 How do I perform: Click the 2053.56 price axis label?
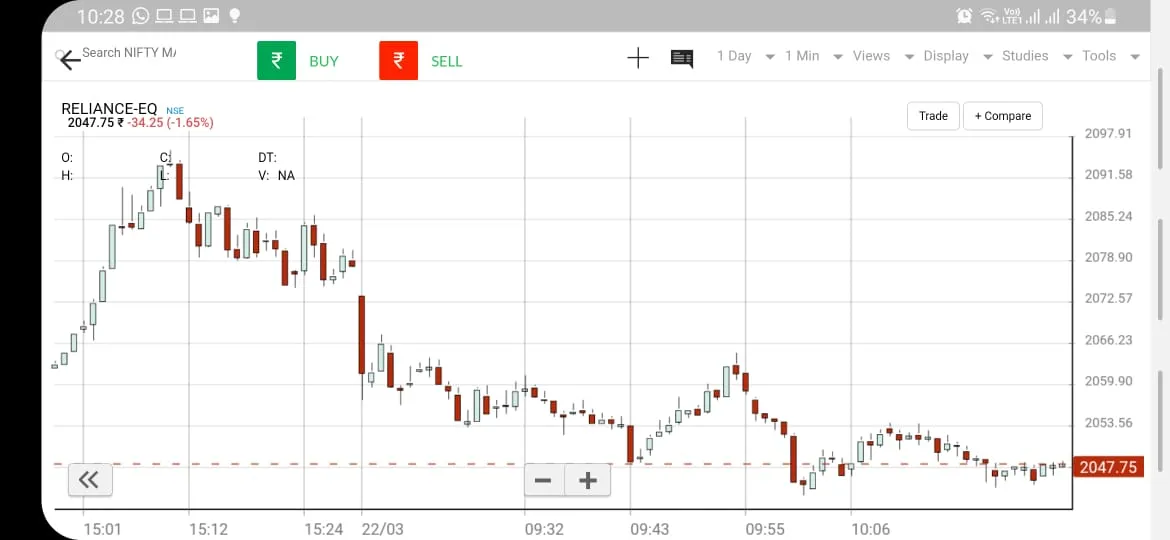pos(1108,423)
